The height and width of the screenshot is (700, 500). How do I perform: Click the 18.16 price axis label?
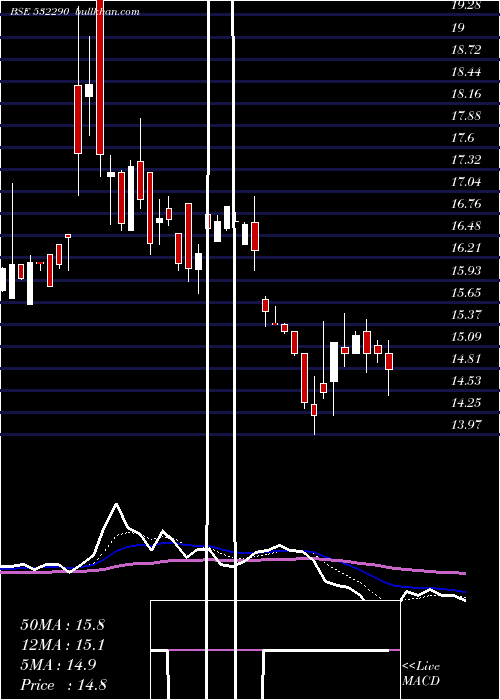click(466, 94)
